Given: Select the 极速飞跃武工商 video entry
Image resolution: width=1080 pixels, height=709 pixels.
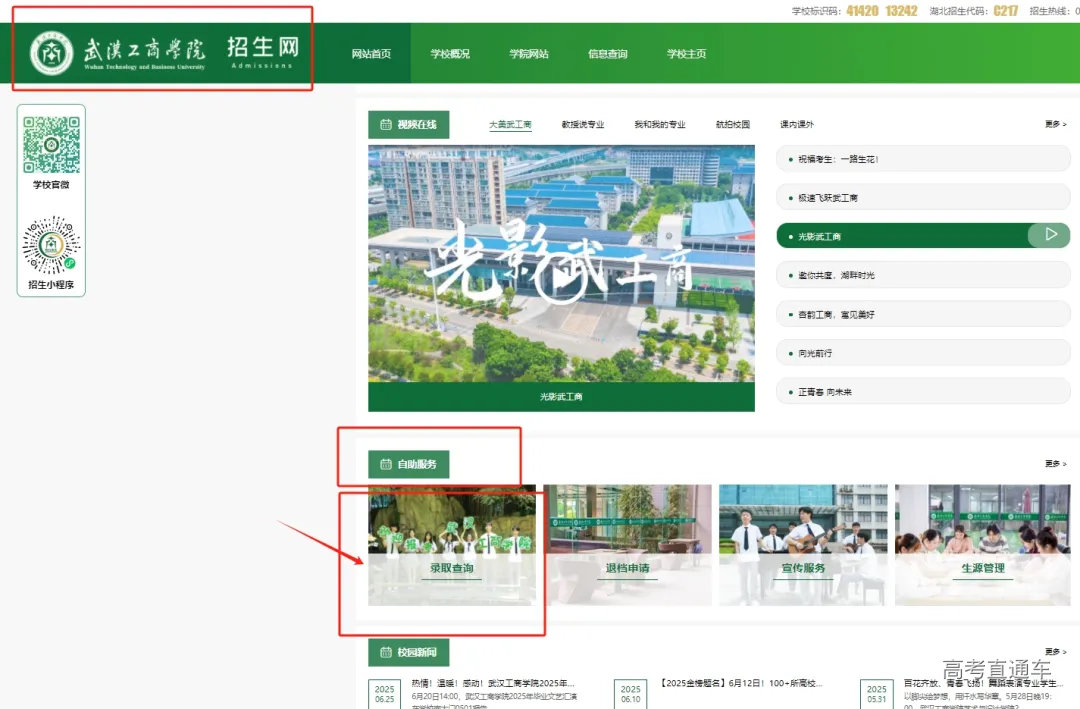Looking at the screenshot, I should 922,198.
